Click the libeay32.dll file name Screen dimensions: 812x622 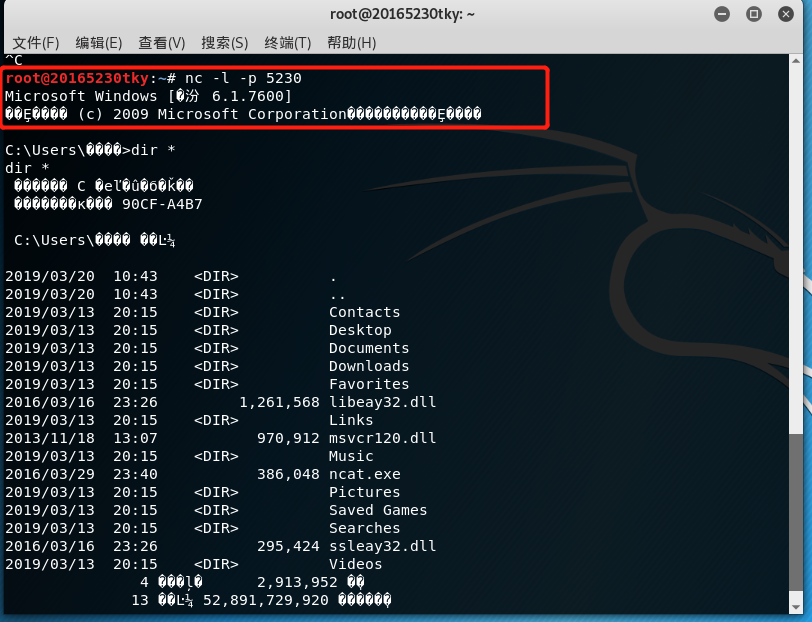383,402
